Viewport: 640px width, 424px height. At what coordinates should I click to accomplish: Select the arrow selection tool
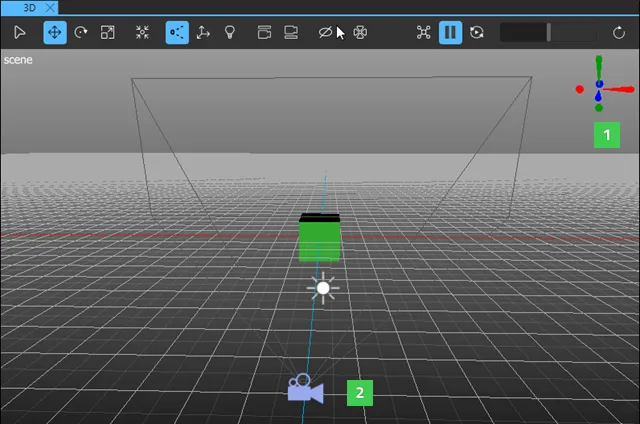pos(20,32)
